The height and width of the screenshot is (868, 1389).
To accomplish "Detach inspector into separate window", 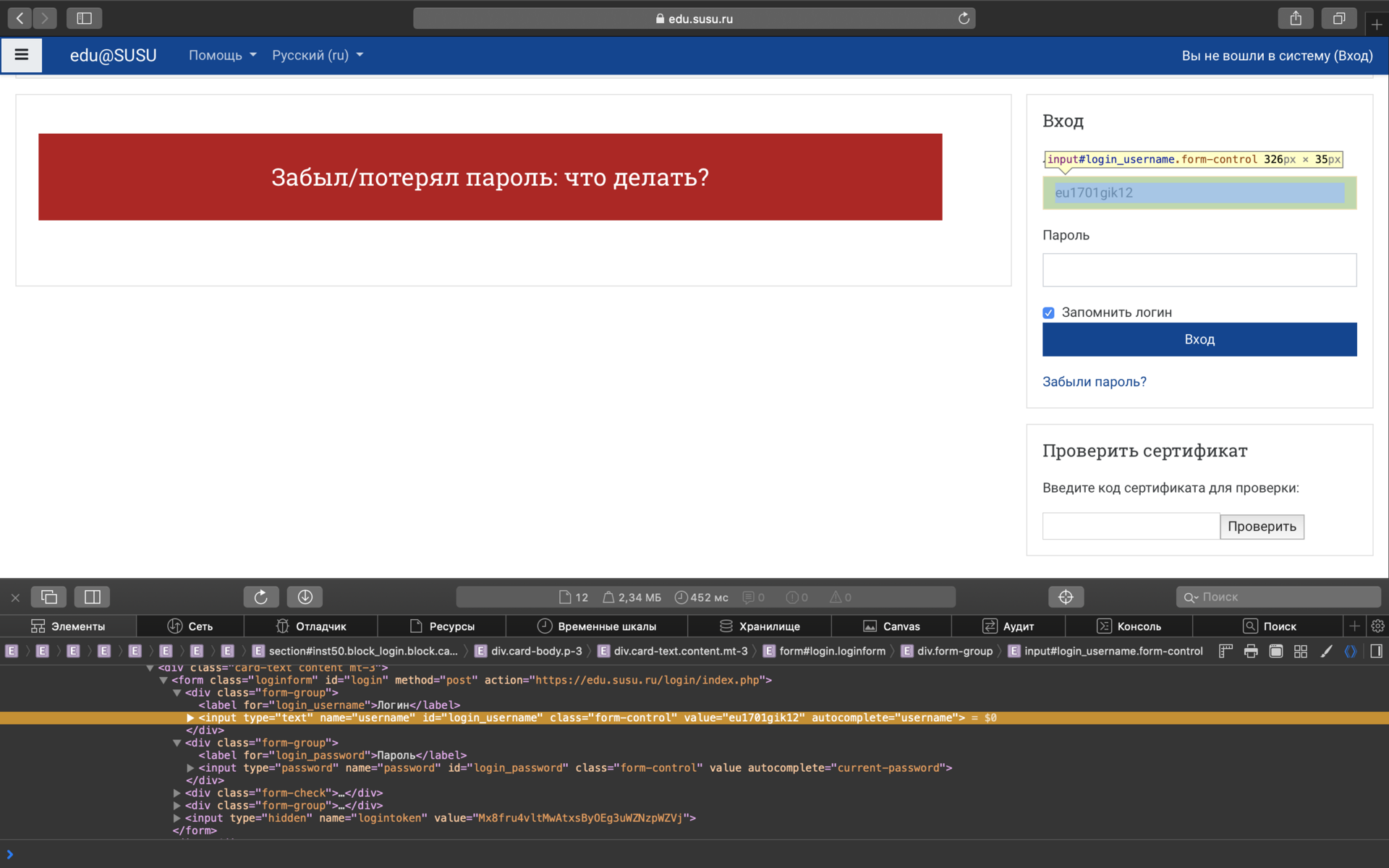I will (x=49, y=597).
